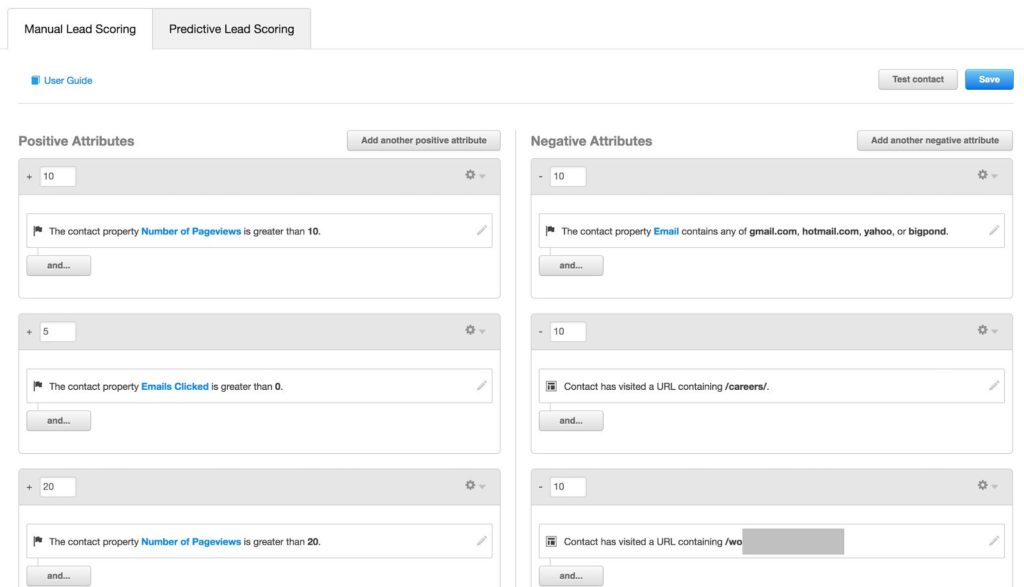Open gear settings for /wo URL rule

tap(987, 485)
